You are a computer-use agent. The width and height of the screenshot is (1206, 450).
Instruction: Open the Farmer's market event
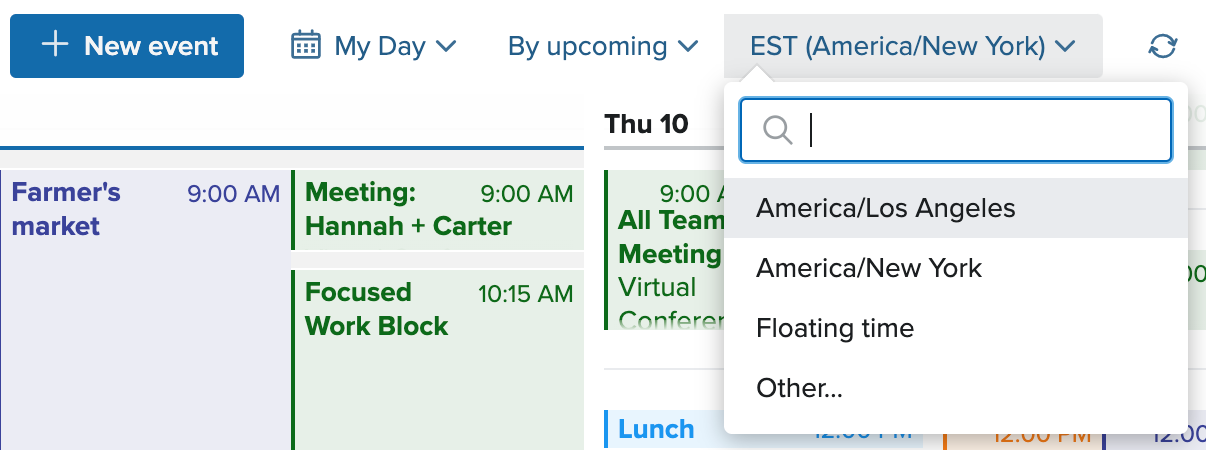click(x=144, y=310)
